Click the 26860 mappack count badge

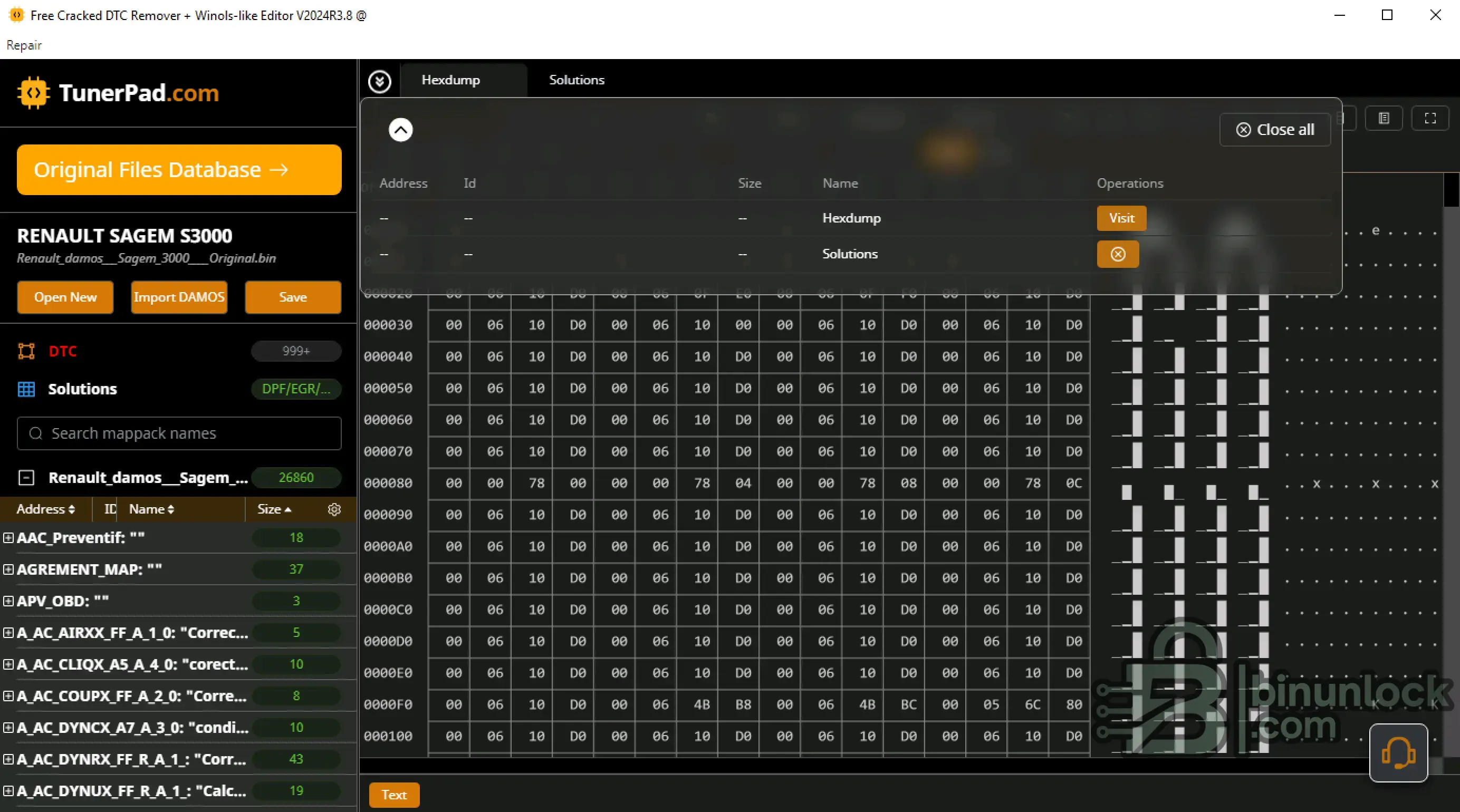click(x=296, y=478)
